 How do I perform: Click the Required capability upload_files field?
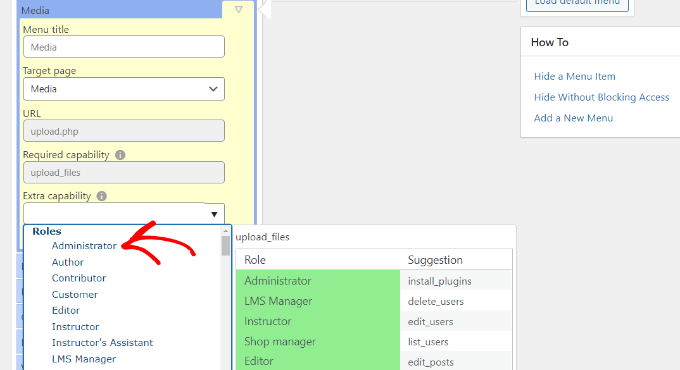[124, 173]
